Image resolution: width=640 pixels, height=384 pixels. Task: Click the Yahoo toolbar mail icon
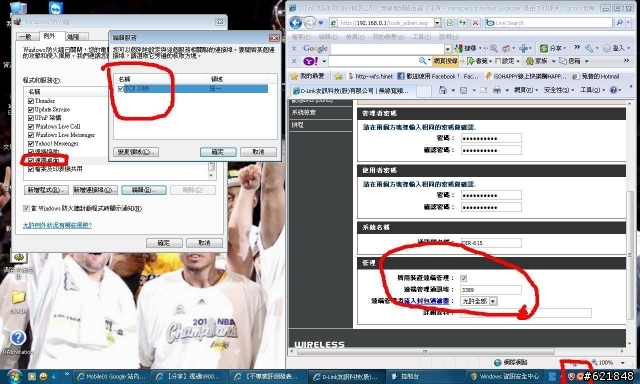pyautogui.click(x=563, y=61)
